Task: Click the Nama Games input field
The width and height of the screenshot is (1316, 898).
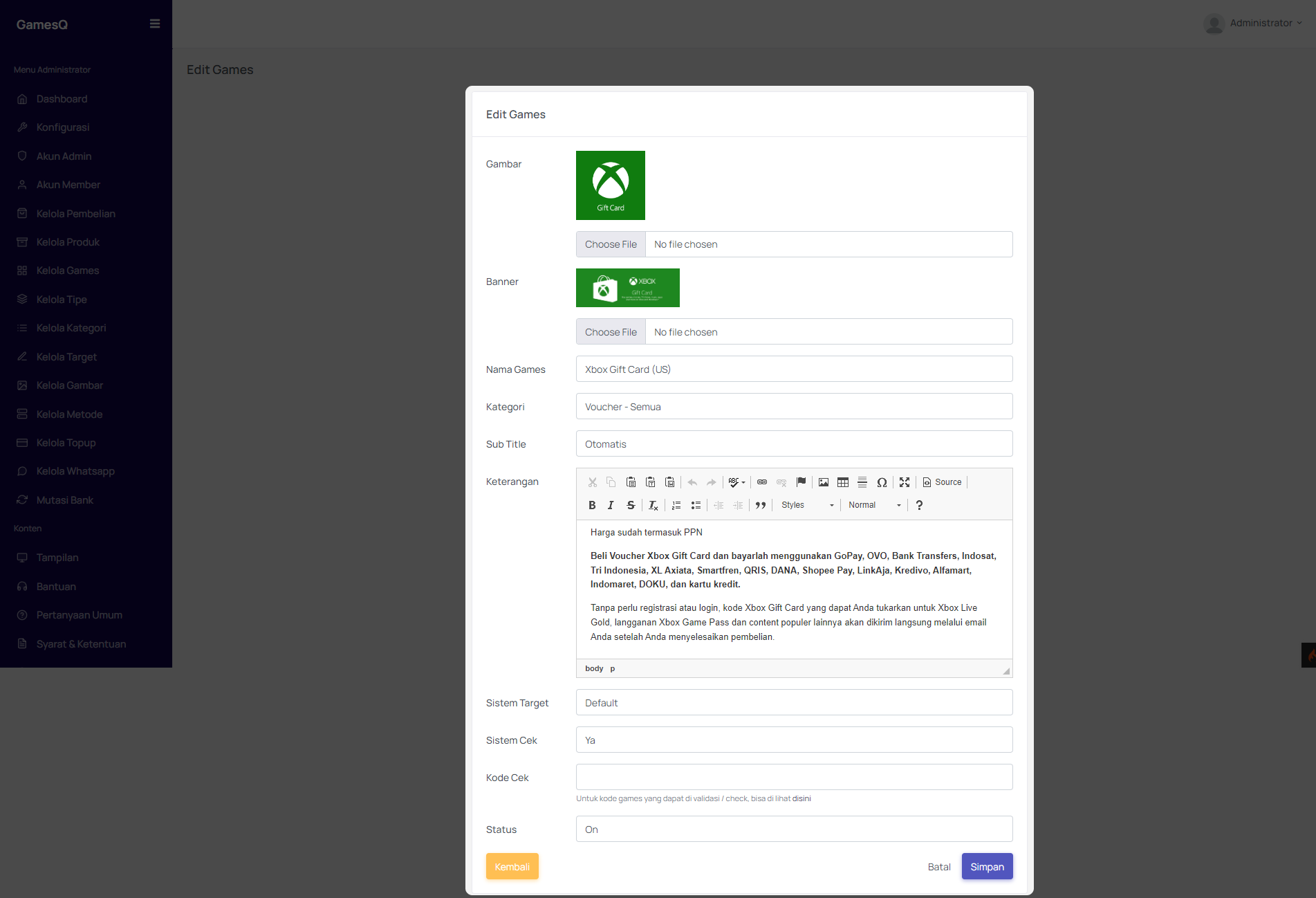Action: click(x=794, y=369)
